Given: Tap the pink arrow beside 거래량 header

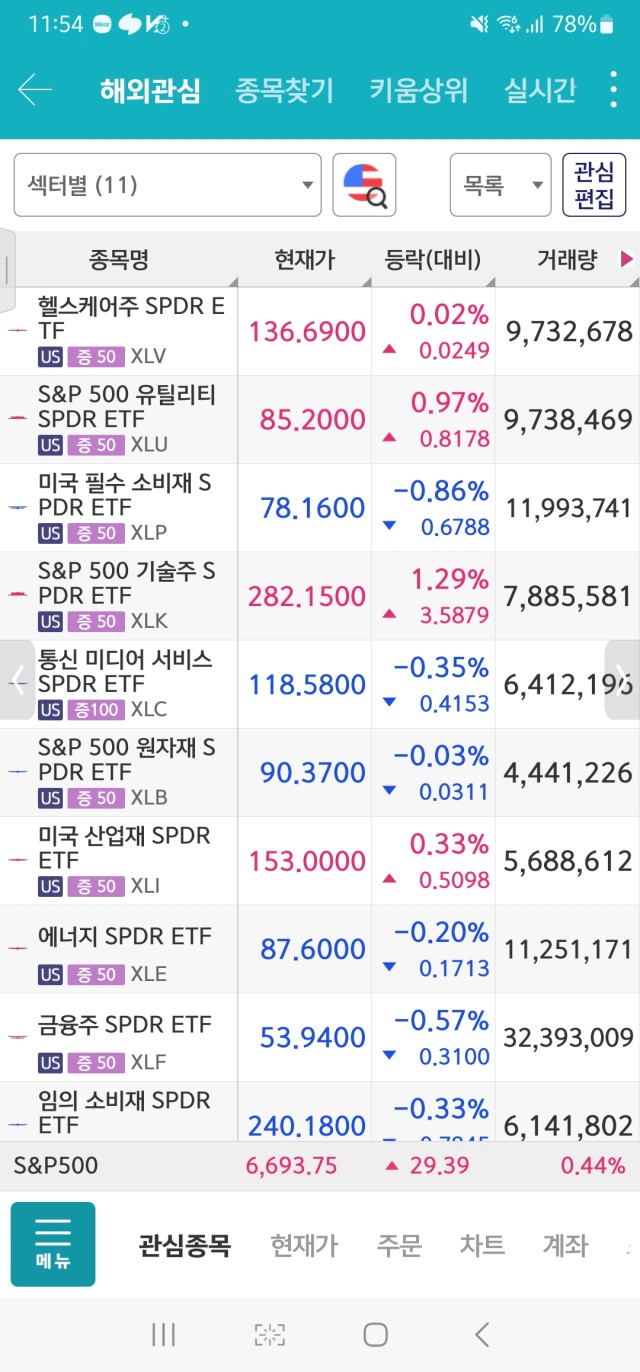Looking at the screenshot, I should pos(627,260).
